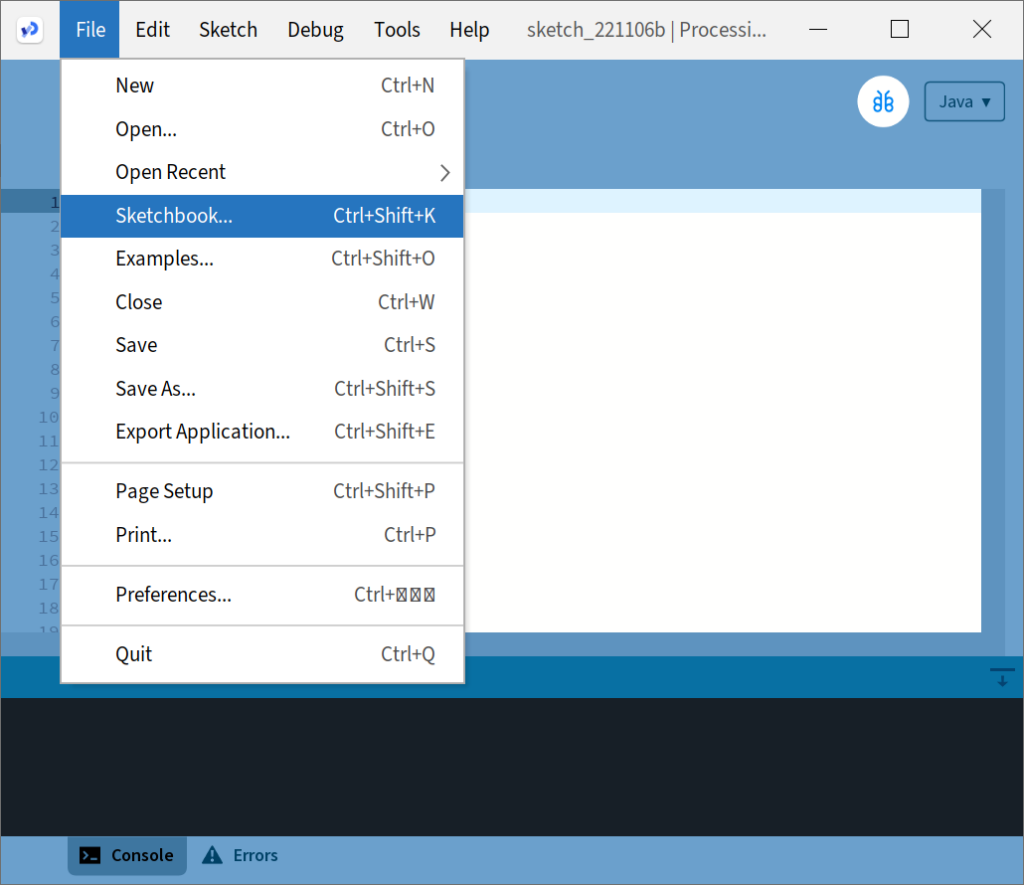Open the Sketch menu
This screenshot has height=885, width=1024.
click(228, 29)
